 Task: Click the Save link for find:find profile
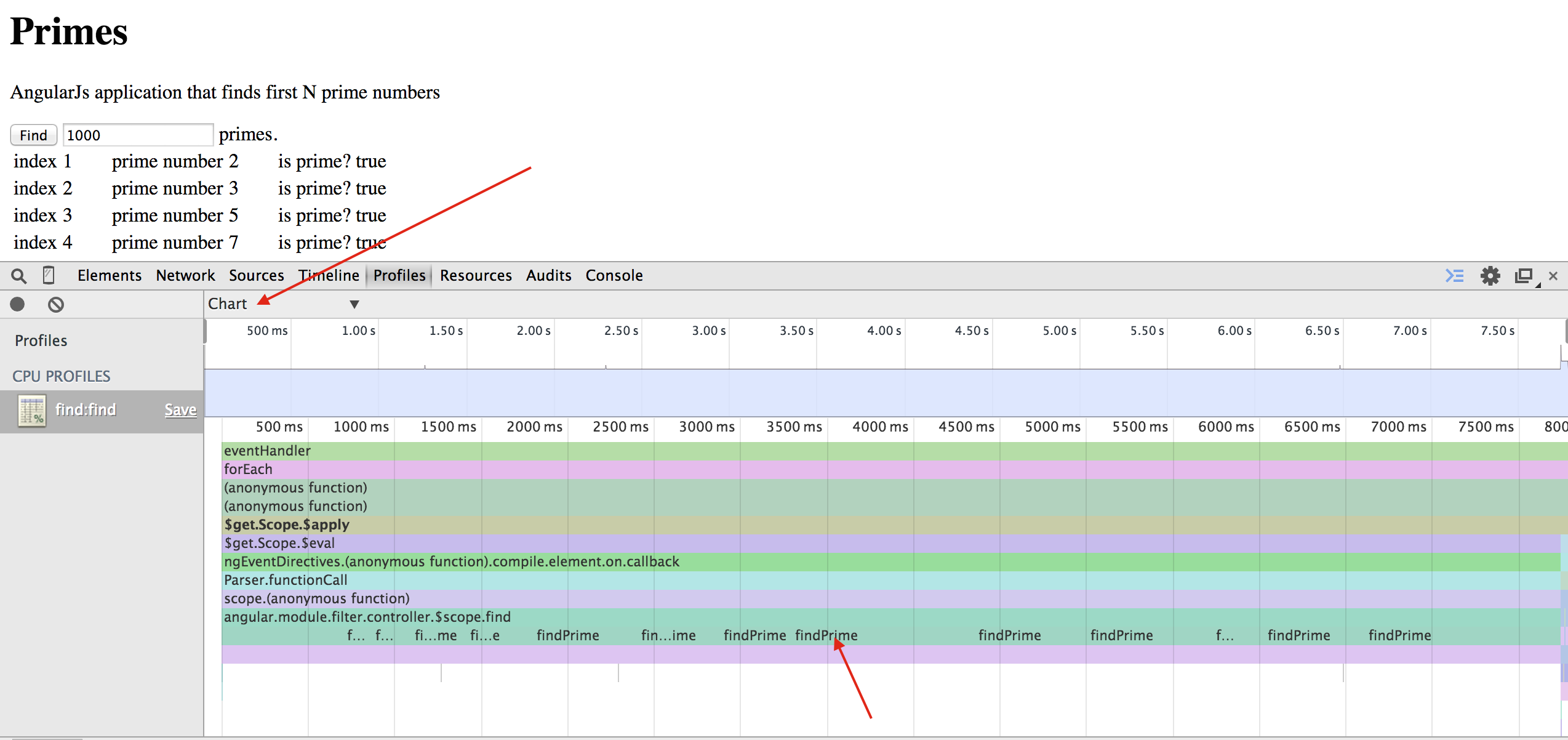pos(180,410)
